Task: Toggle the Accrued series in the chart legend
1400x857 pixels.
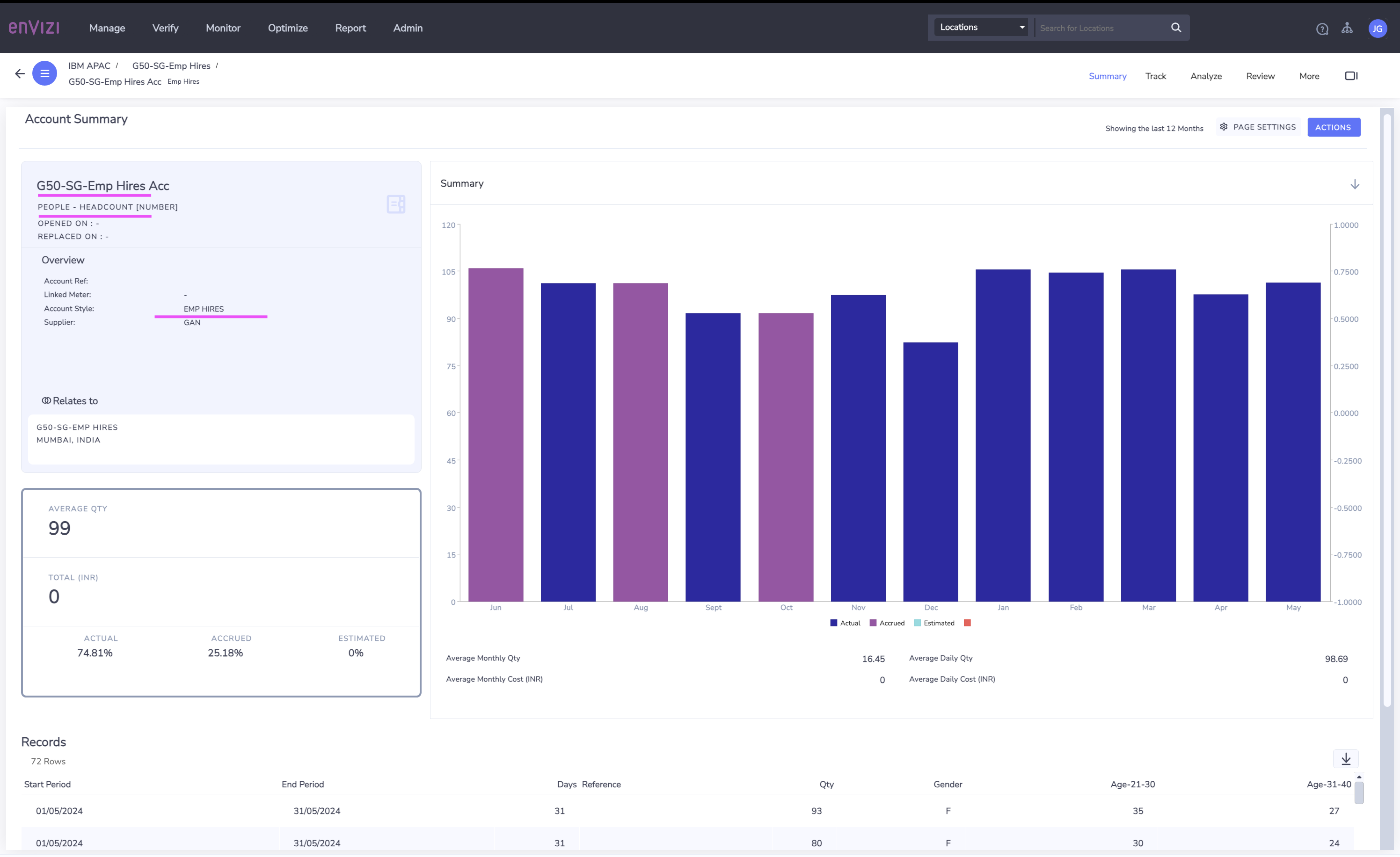Action: coord(887,623)
